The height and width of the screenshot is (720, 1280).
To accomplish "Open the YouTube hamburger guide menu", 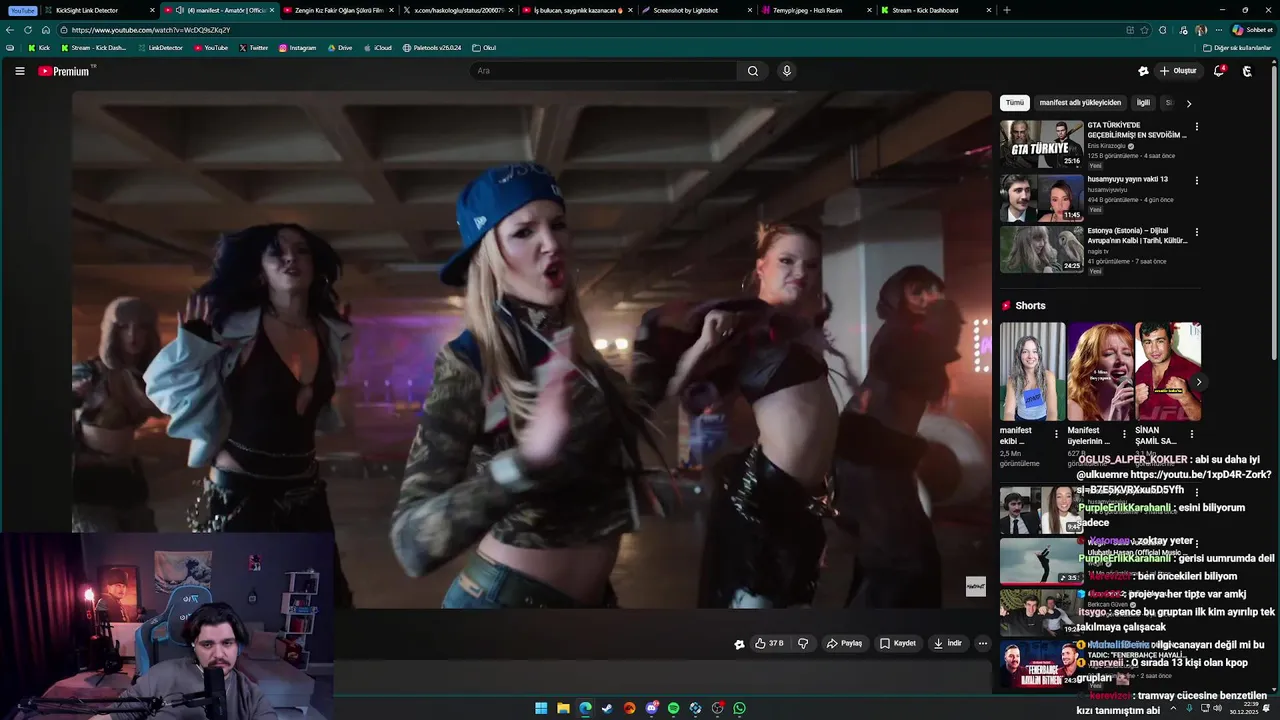I will [19, 71].
